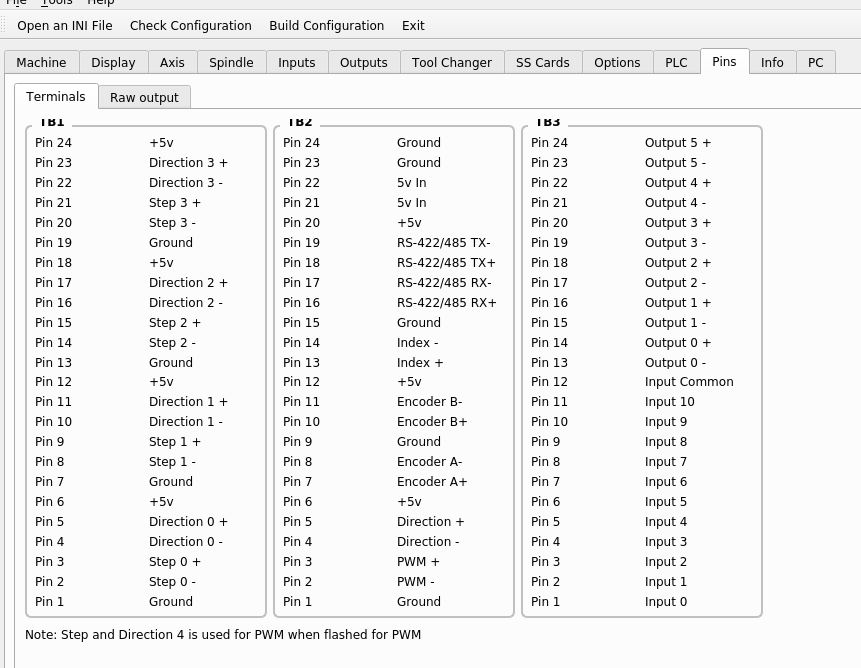The height and width of the screenshot is (668, 861).
Task: Click 'PWM +' in TB2
Action: (x=418, y=562)
